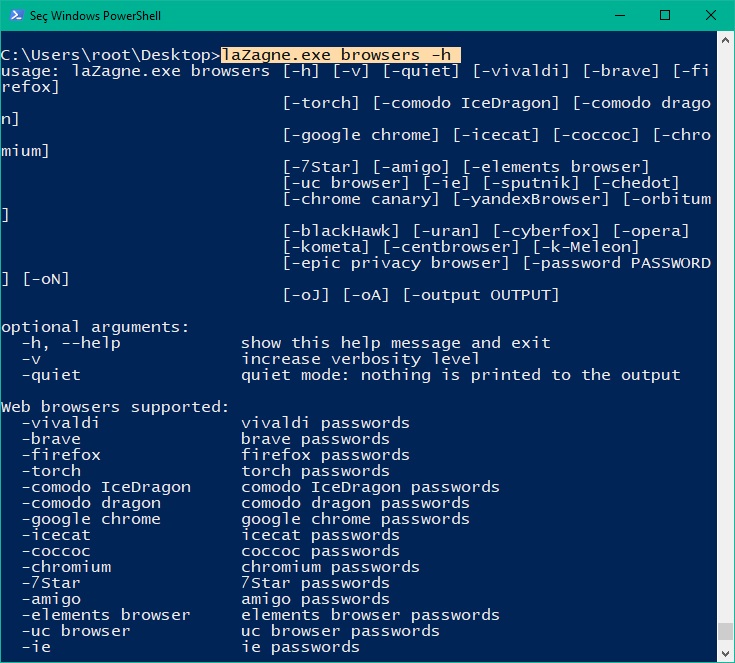The image size is (735, 663).
Task: Click the '-h, --help' argument text
Action: tap(71, 343)
